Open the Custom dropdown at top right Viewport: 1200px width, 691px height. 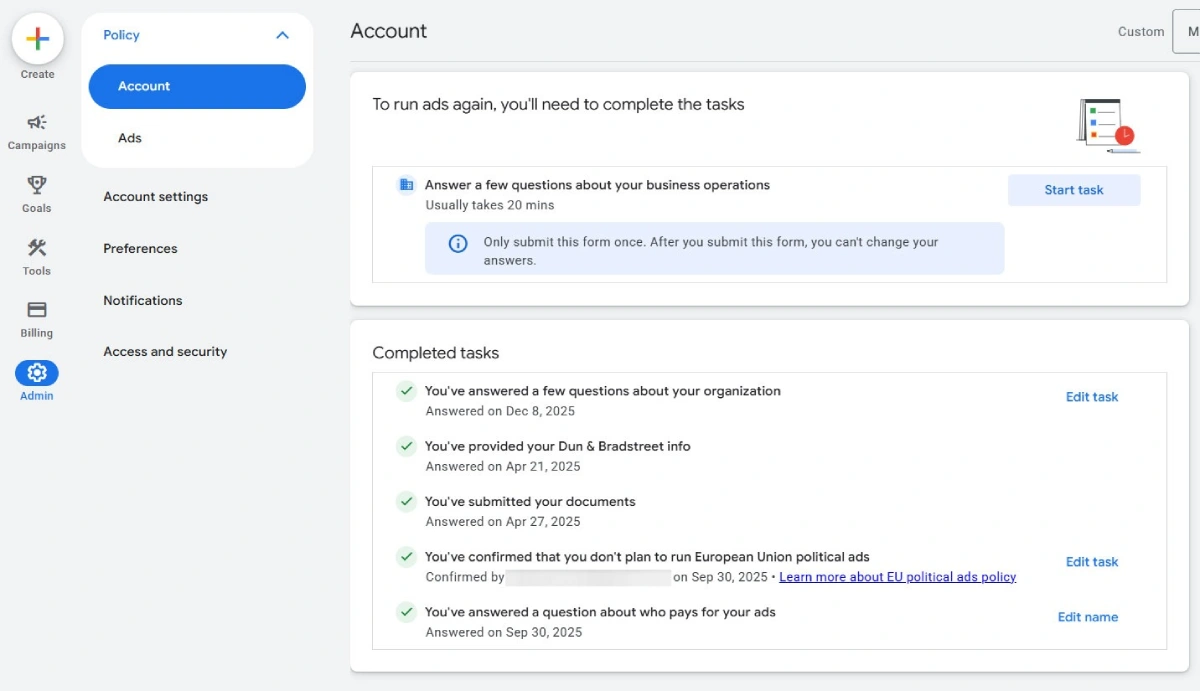[1186, 32]
